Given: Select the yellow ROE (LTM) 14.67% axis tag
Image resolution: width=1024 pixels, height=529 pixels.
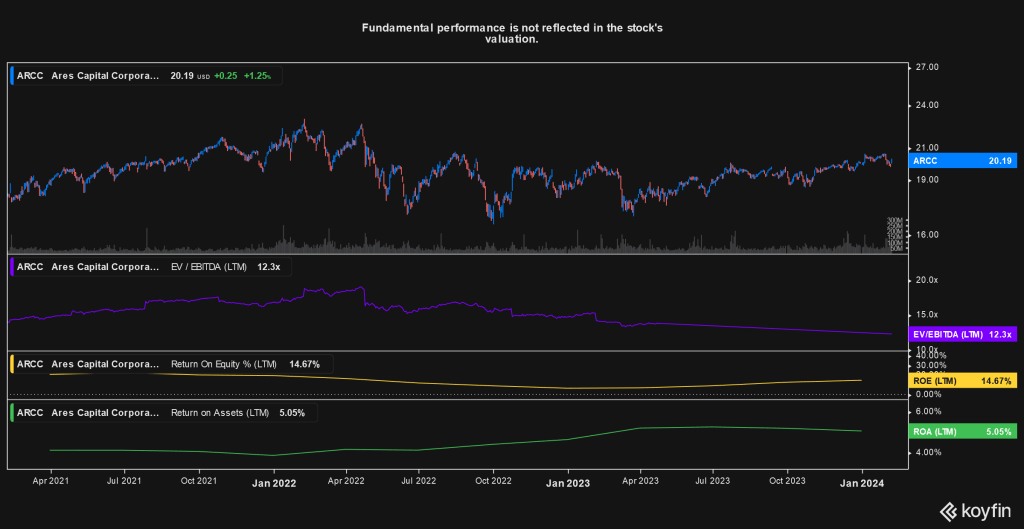Looking at the screenshot, I should point(962,381).
